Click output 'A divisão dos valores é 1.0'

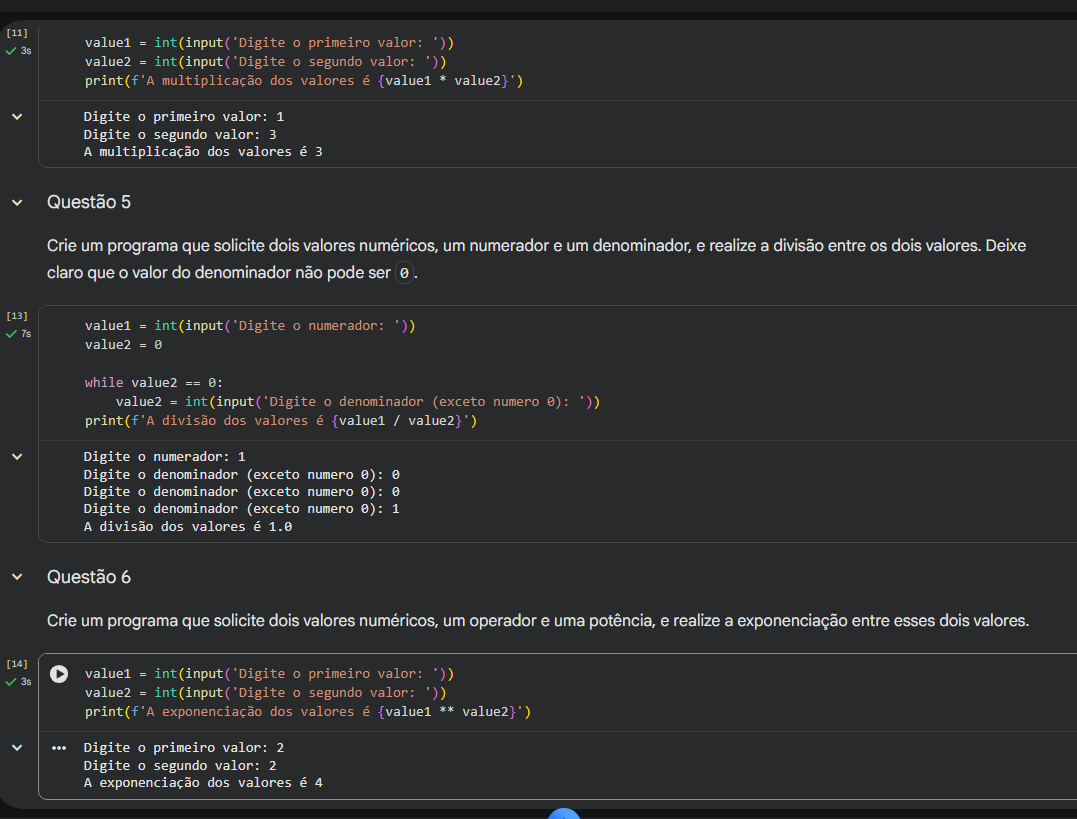click(188, 527)
